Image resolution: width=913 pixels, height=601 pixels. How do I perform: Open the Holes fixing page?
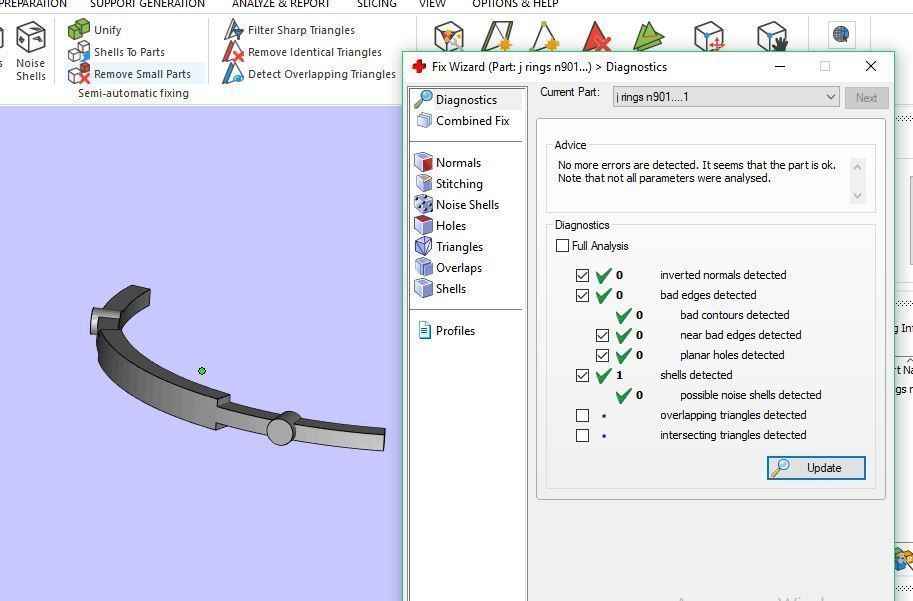pyautogui.click(x=441, y=225)
